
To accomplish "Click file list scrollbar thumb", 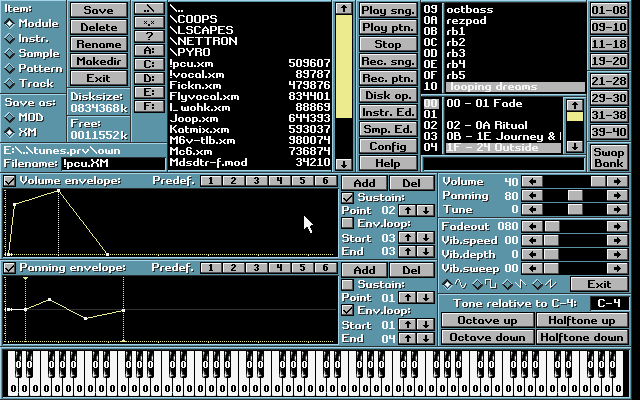I will point(344,67).
